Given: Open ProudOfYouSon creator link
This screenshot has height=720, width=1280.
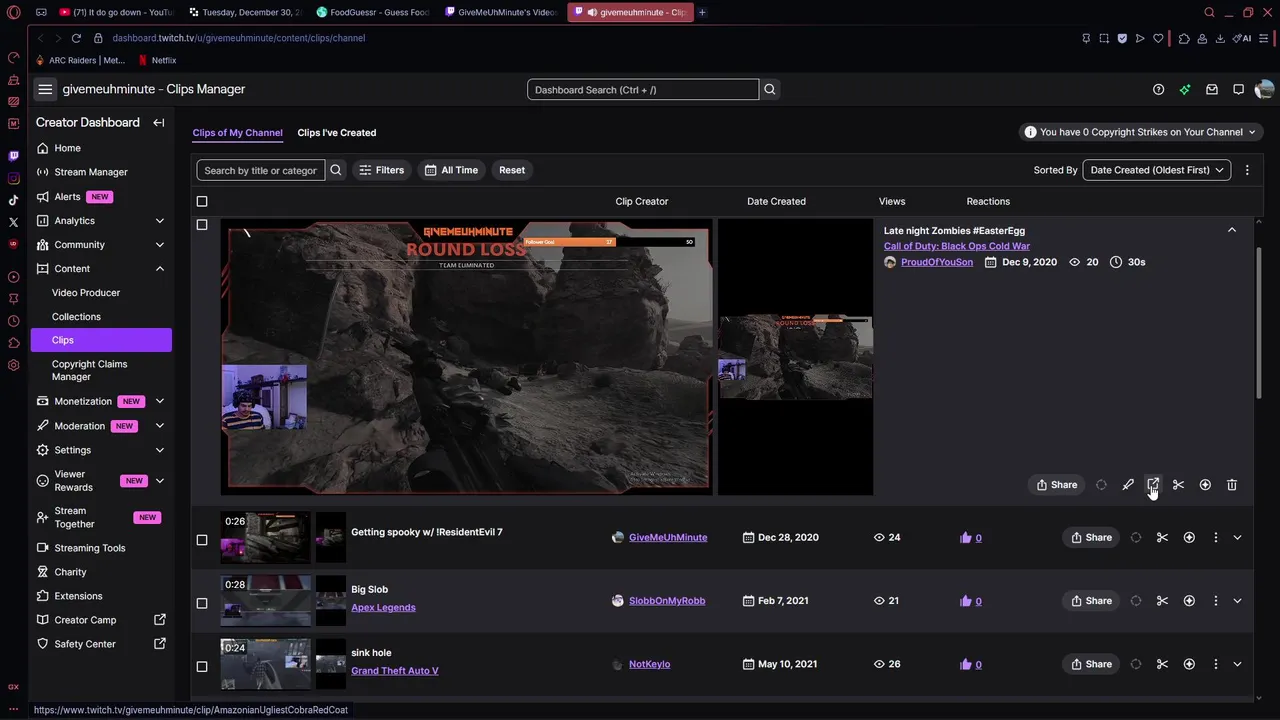Looking at the screenshot, I should tap(937, 262).
